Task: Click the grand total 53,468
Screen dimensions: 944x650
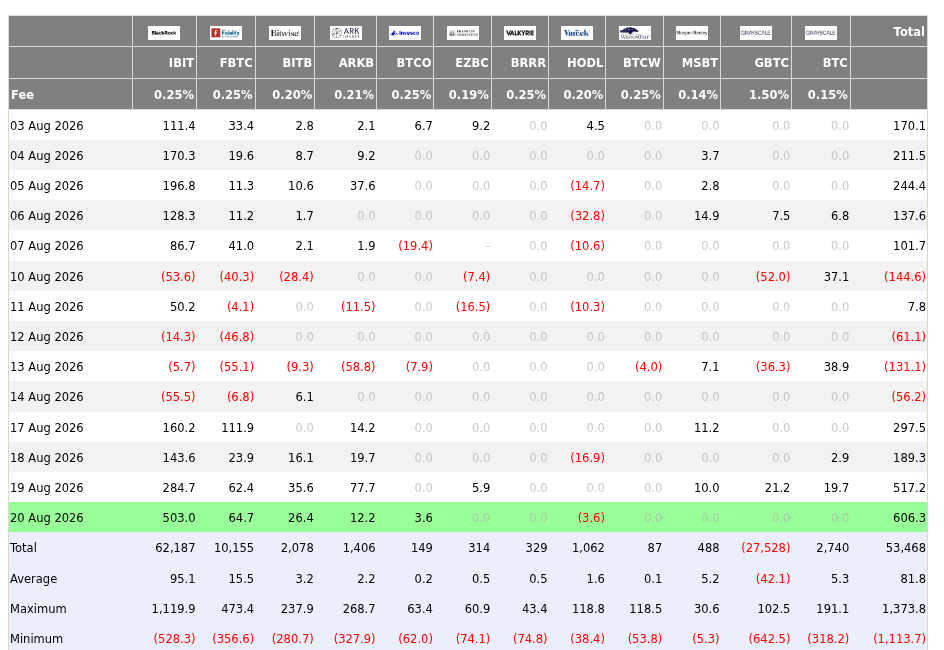Action: pos(905,548)
